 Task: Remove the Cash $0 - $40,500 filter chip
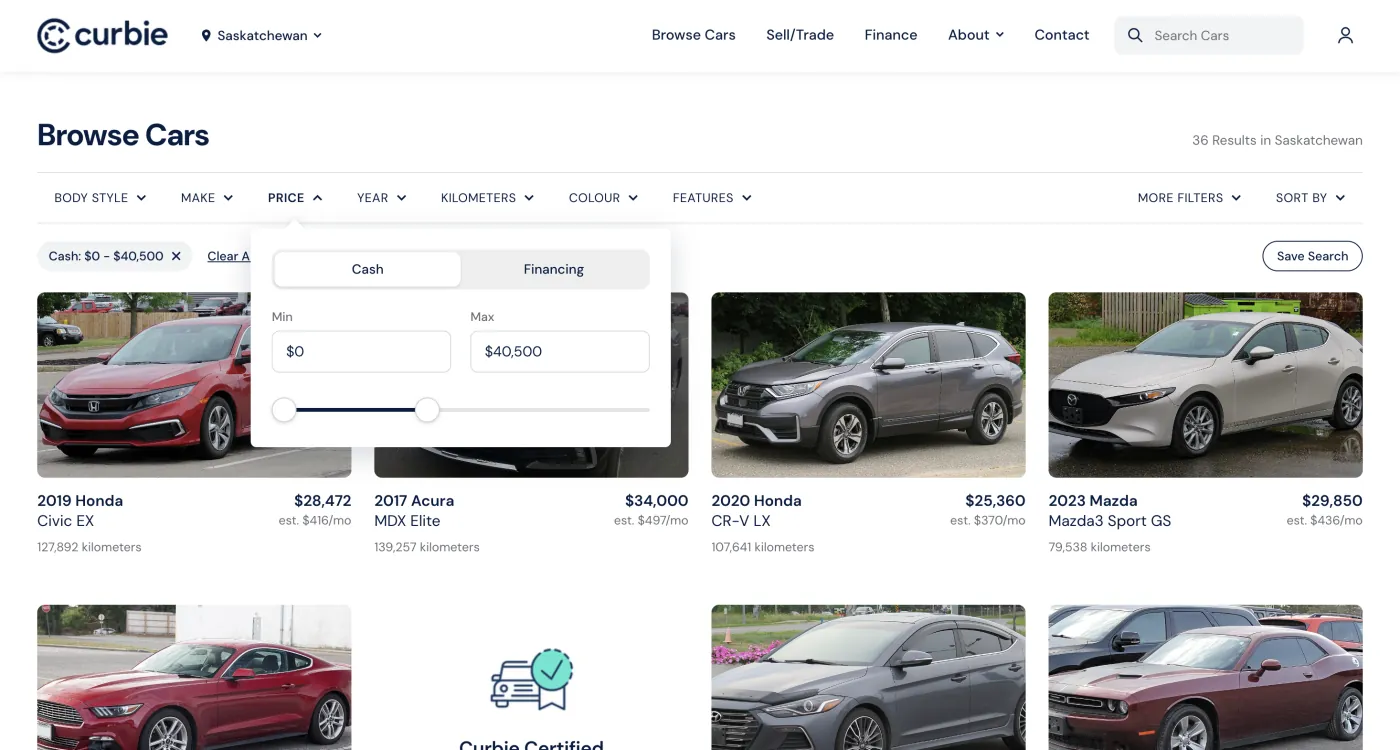click(176, 256)
